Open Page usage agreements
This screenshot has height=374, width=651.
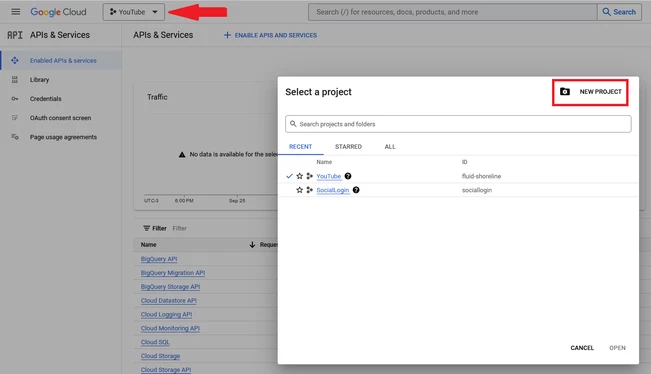pos(63,137)
